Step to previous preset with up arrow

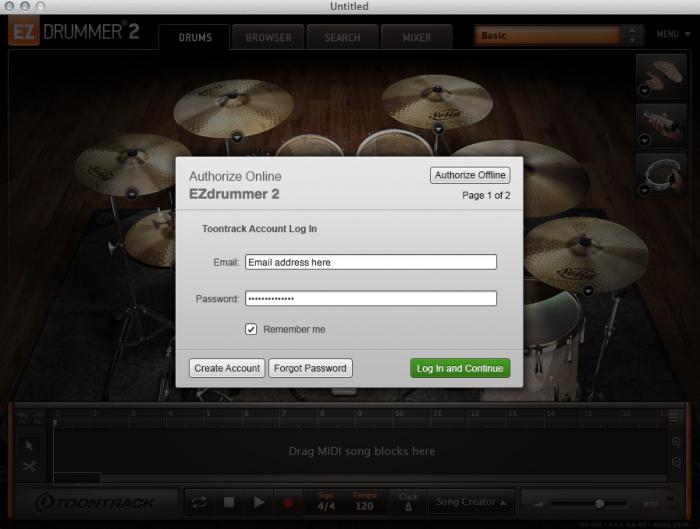pos(632,31)
